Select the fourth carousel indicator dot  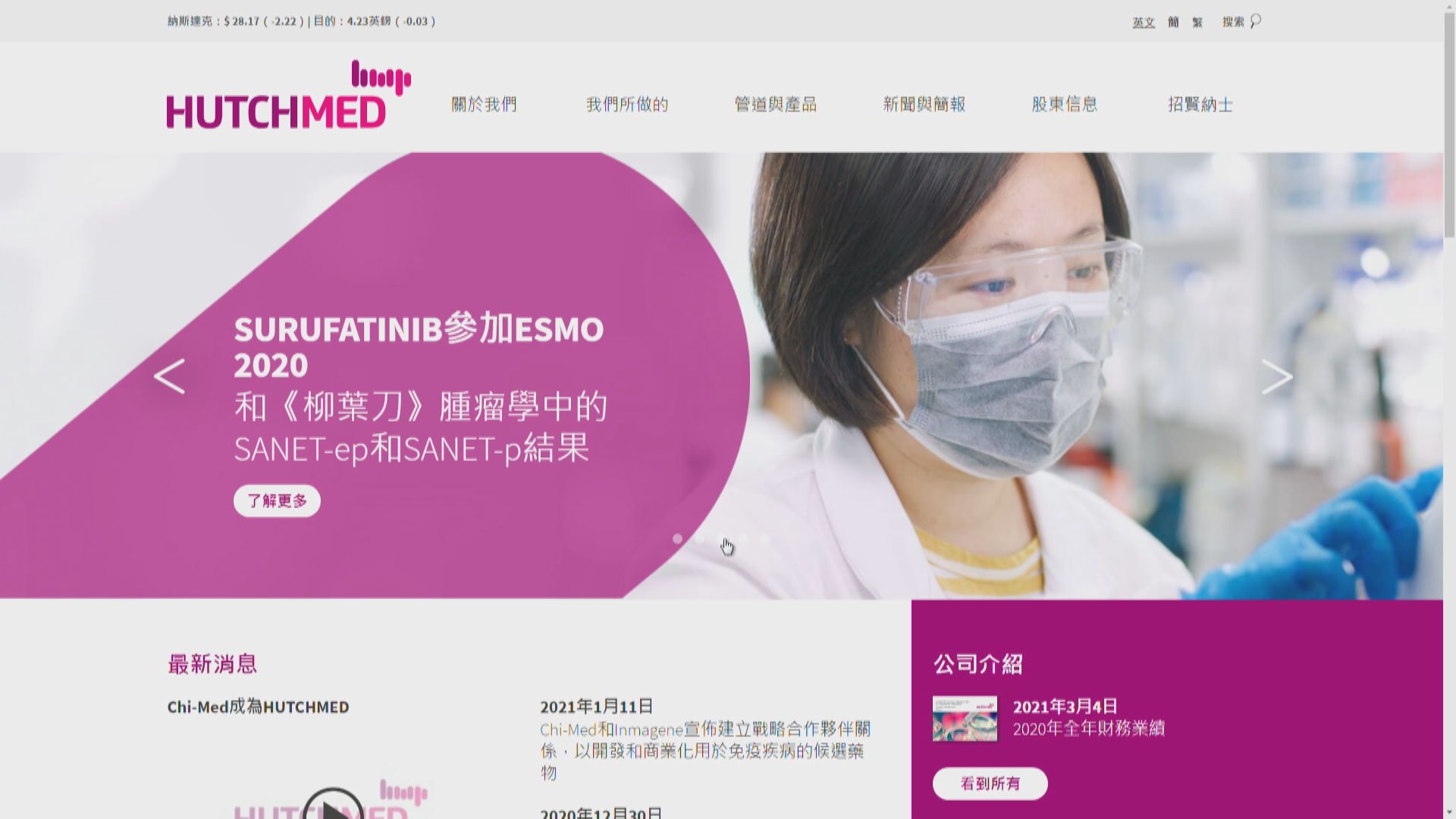743,538
